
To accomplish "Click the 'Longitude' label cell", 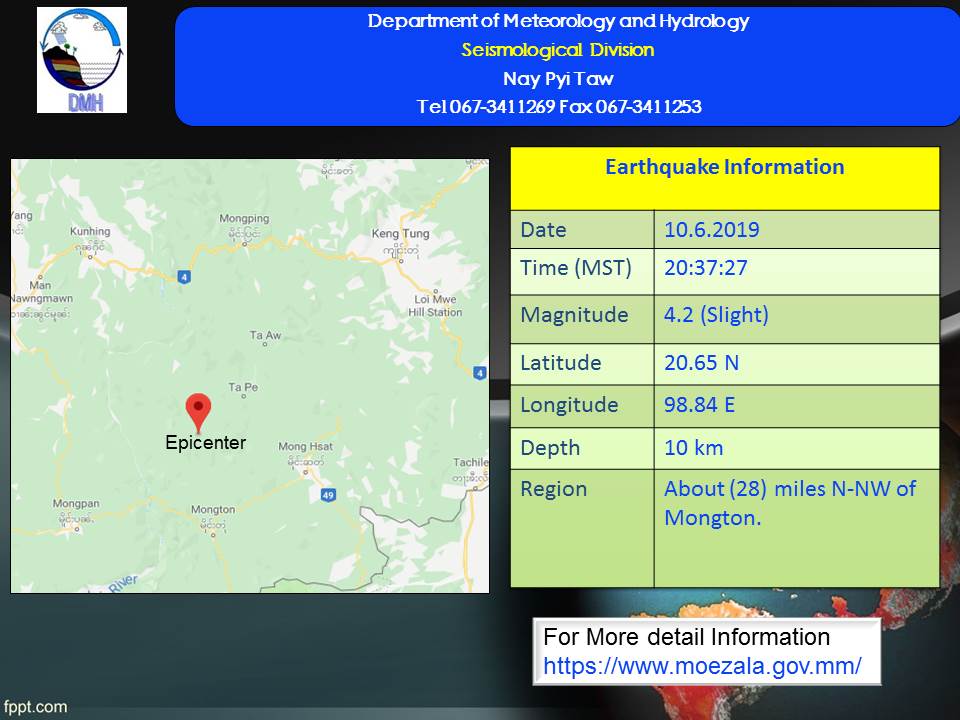I will tap(582, 406).
